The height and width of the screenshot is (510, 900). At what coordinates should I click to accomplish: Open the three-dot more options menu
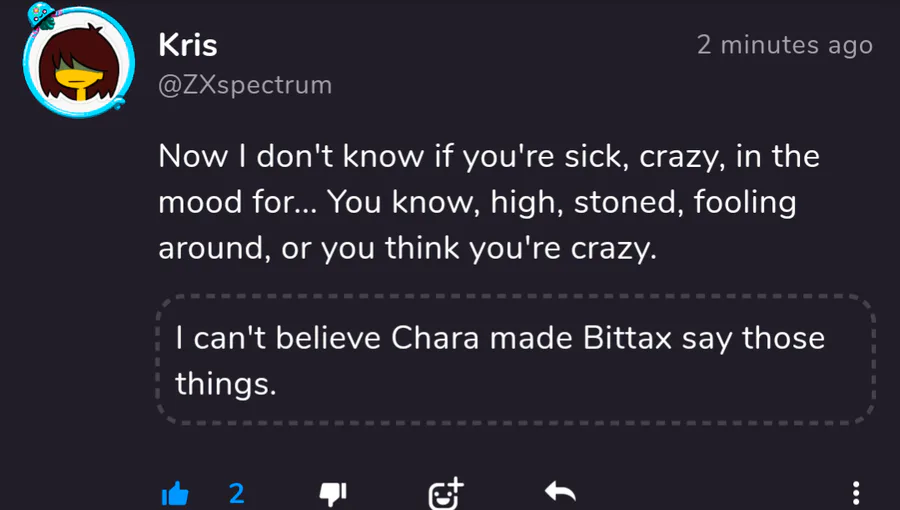tap(855, 493)
